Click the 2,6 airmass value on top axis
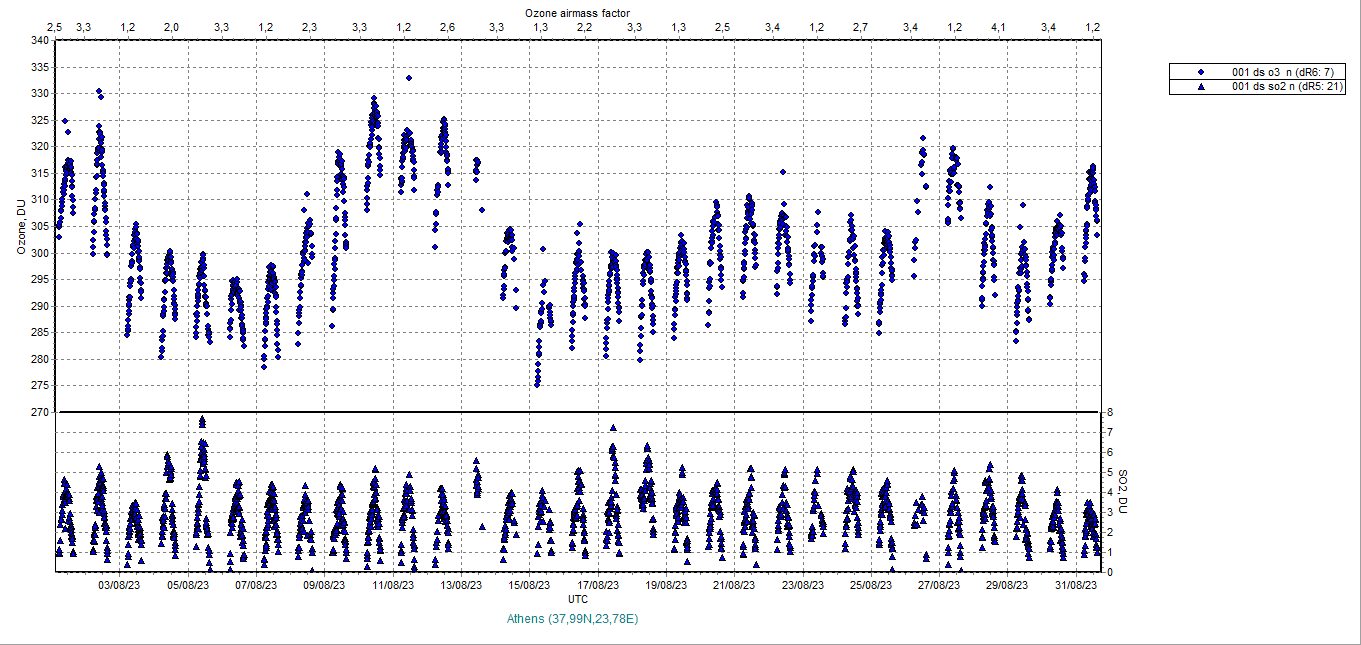 447,26
